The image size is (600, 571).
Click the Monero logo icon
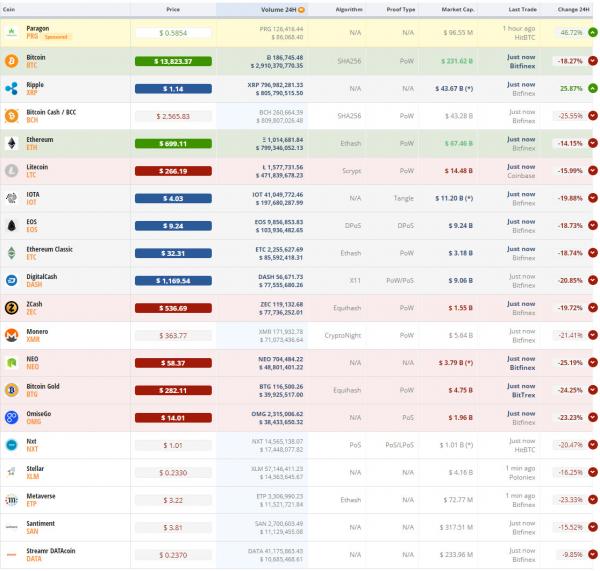click(x=11, y=335)
